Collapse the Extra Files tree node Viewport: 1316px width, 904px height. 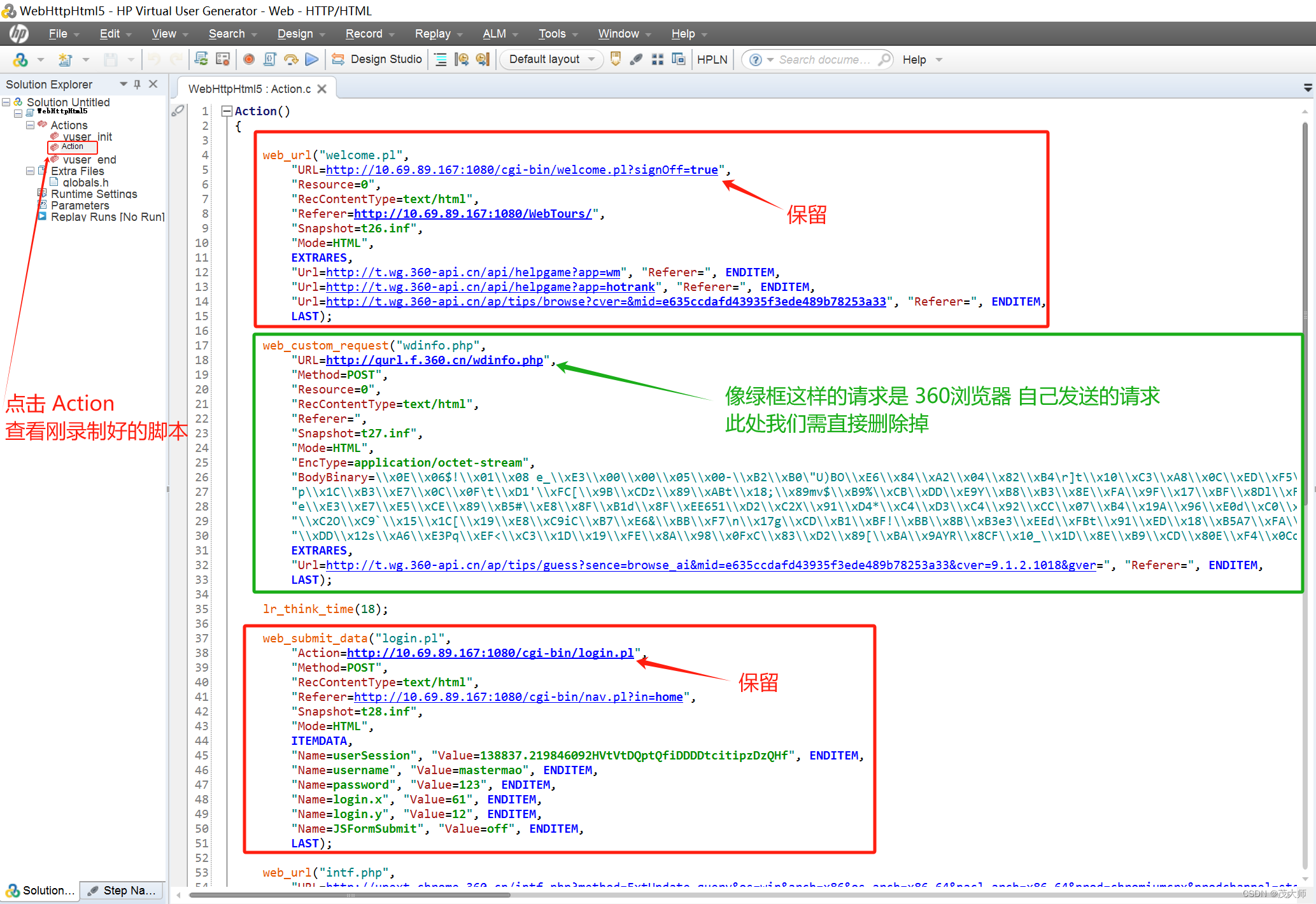[30, 171]
